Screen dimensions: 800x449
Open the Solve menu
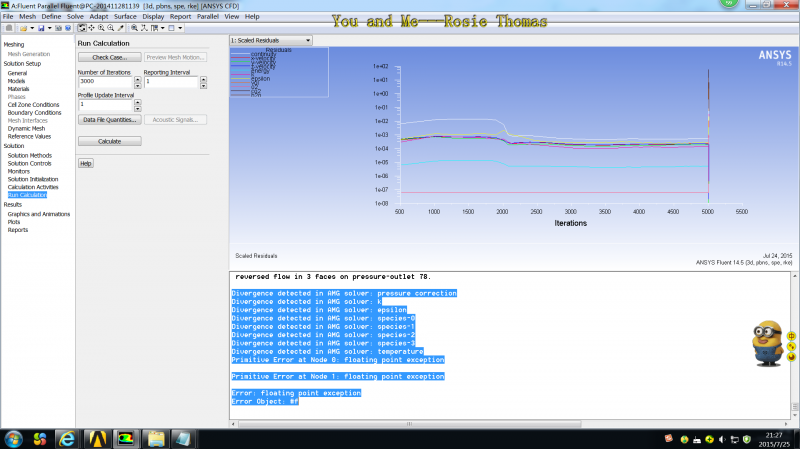76,17
